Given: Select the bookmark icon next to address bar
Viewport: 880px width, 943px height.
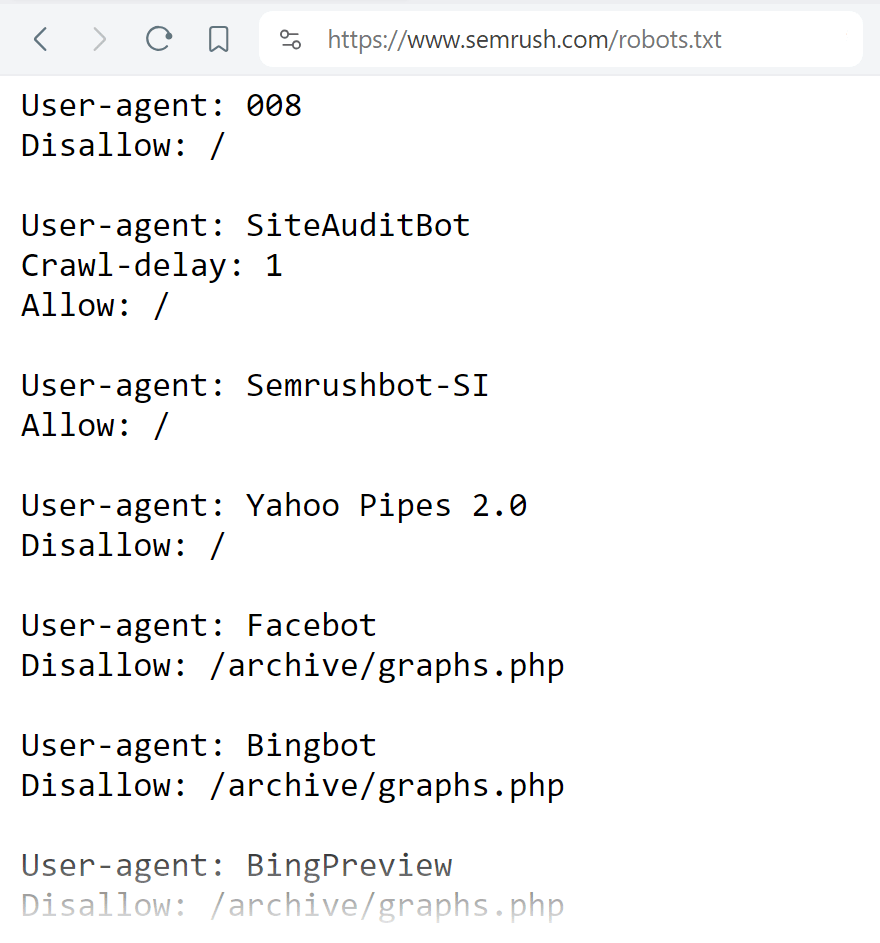Looking at the screenshot, I should coord(218,39).
